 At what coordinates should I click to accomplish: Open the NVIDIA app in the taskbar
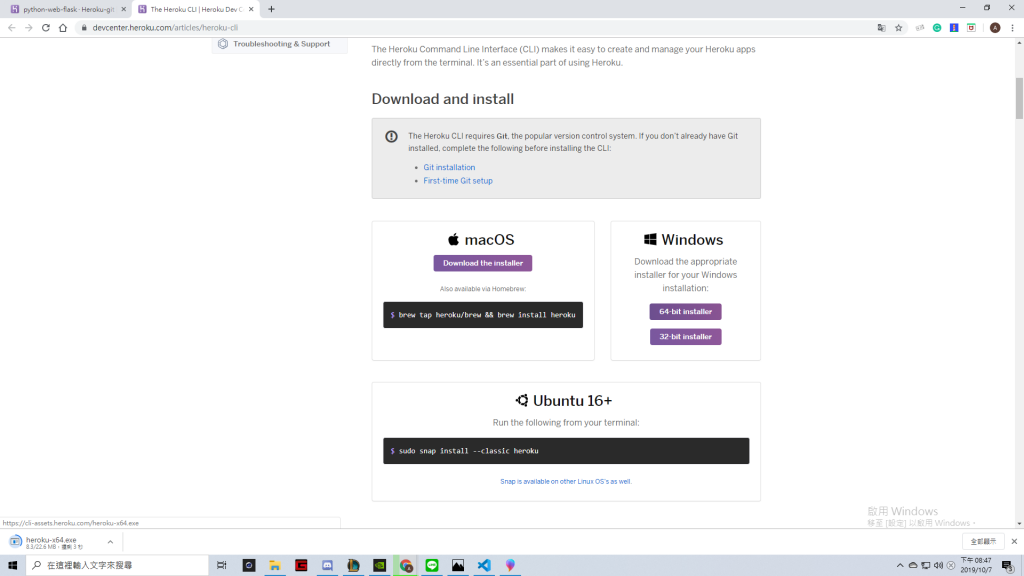click(379, 565)
